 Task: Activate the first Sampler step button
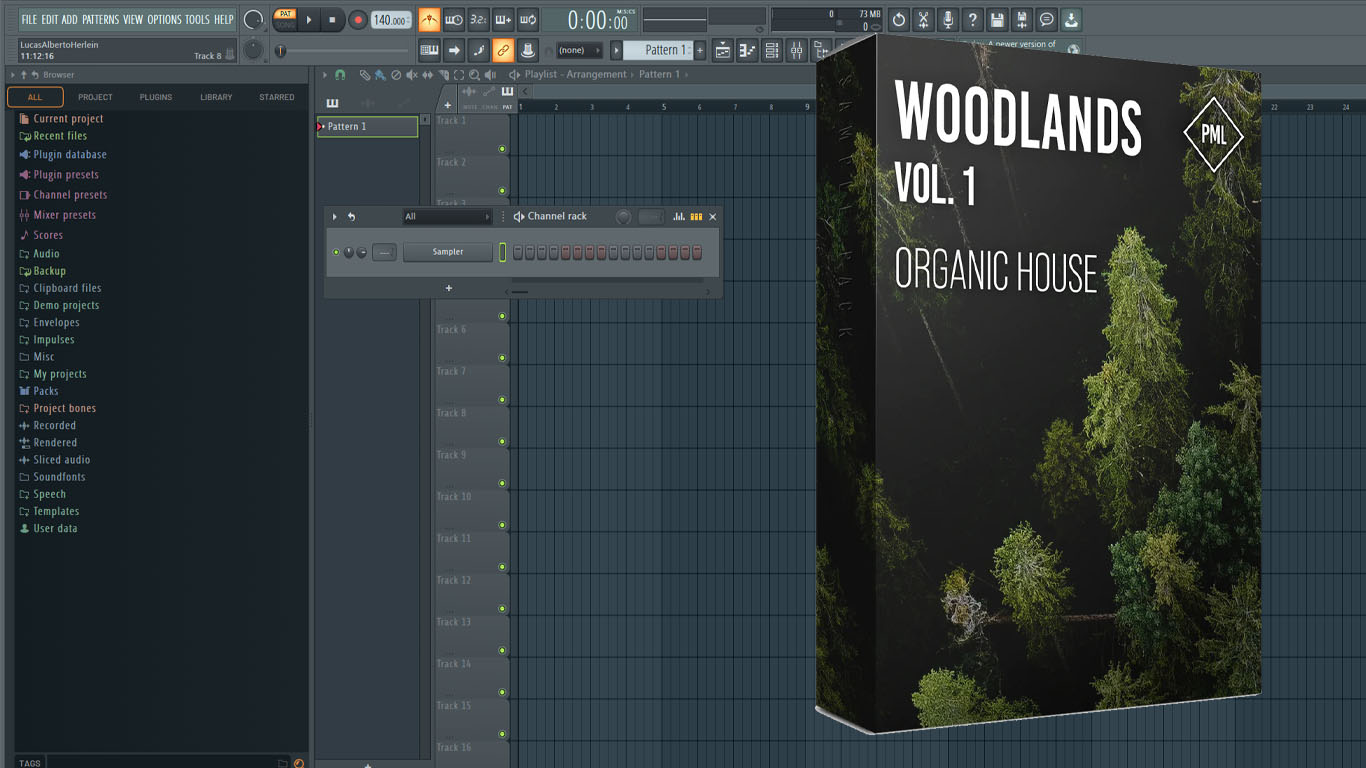(x=518, y=253)
